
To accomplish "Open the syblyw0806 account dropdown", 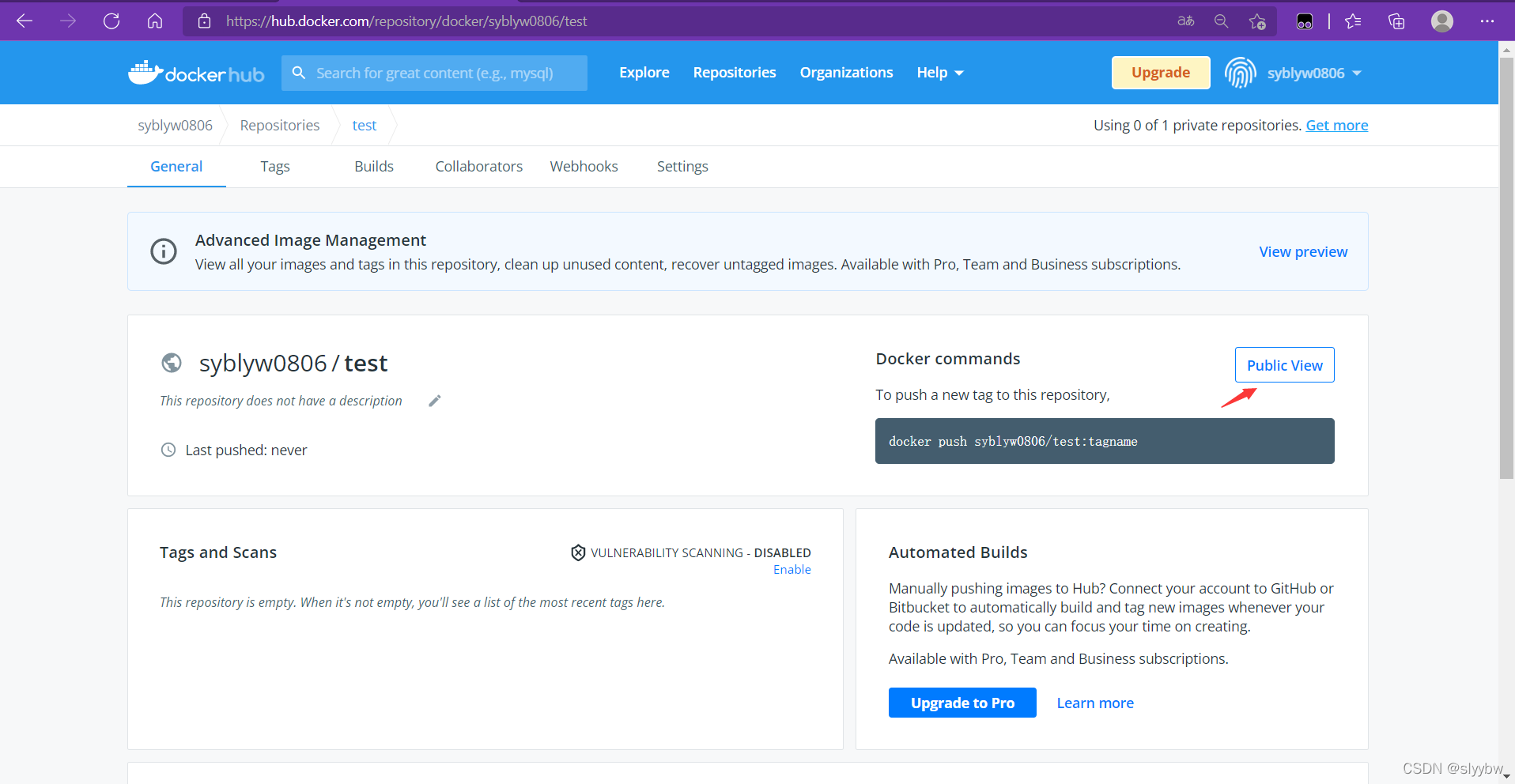I will pyautogui.click(x=1314, y=73).
